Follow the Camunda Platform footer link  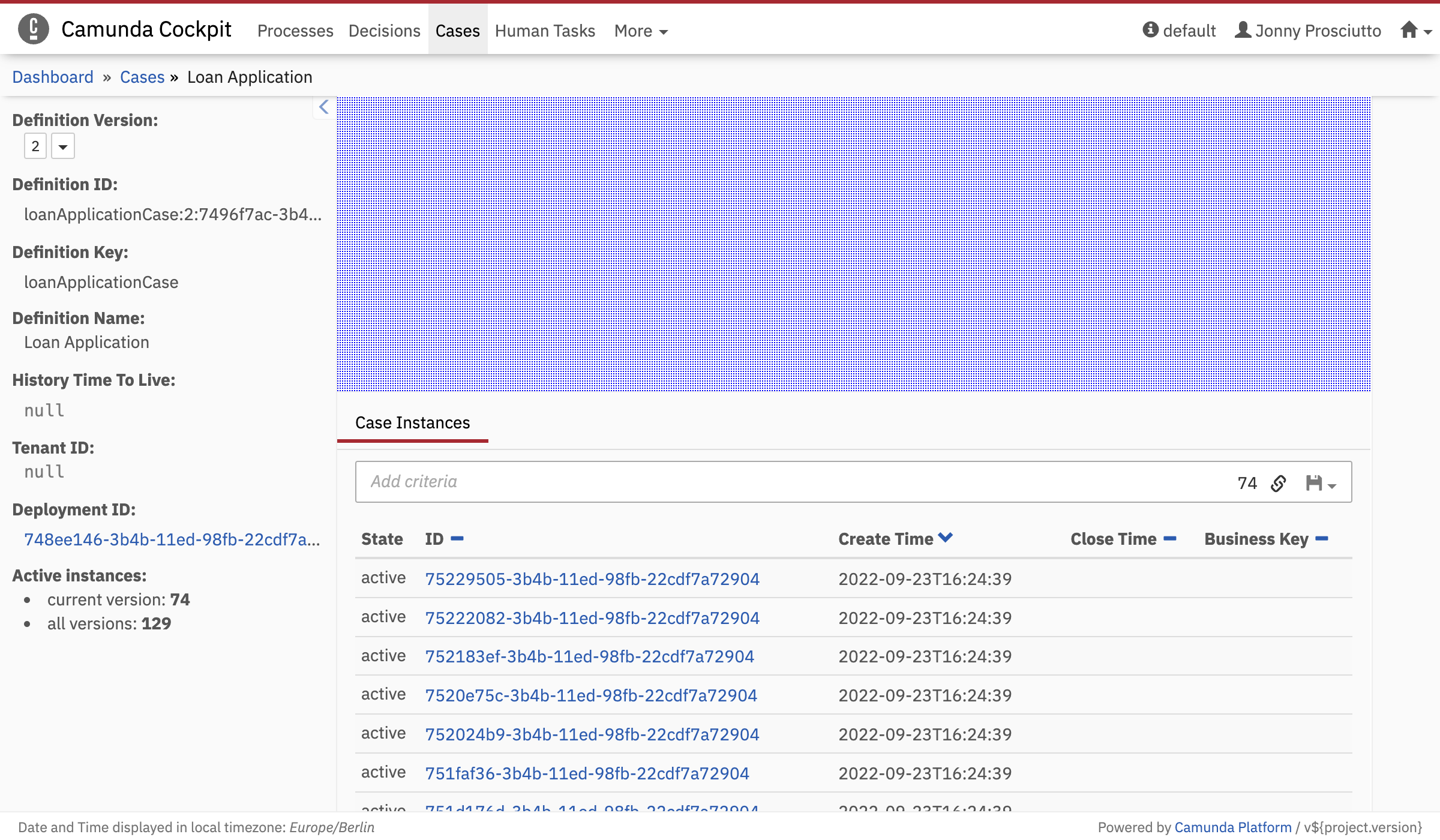1233,827
